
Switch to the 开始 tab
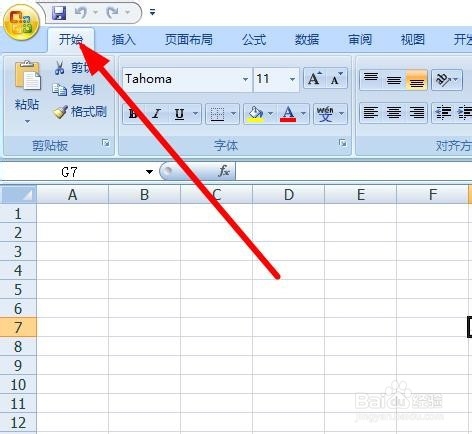[71, 40]
